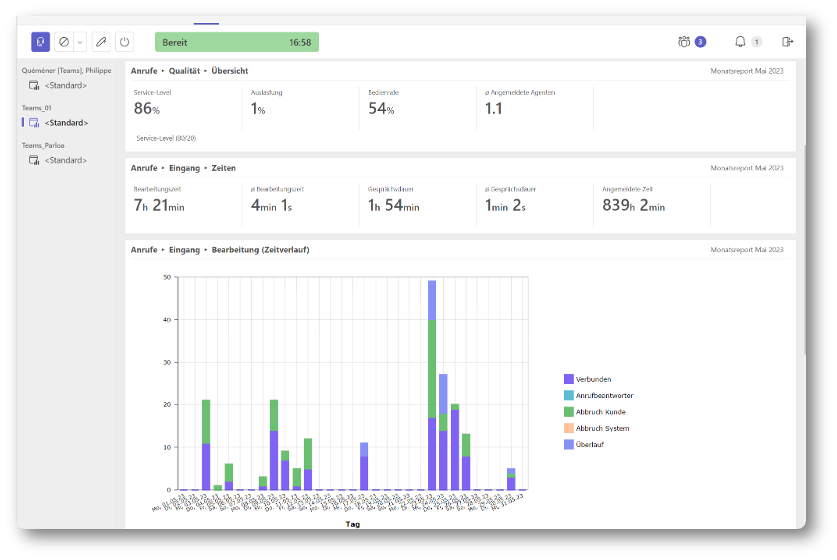Select Standard dashboard under Teams_01
Viewport: 837px width, 560px height.
click(66, 123)
